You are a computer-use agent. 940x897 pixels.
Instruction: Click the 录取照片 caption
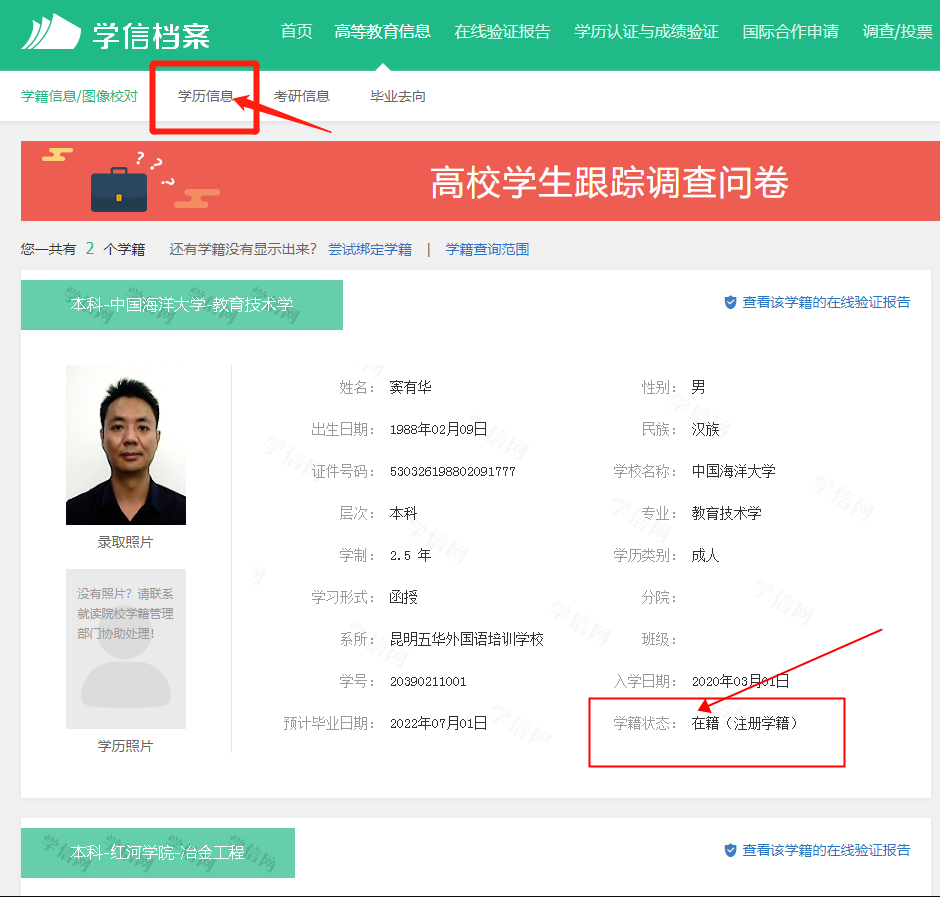pyautogui.click(x=125, y=542)
